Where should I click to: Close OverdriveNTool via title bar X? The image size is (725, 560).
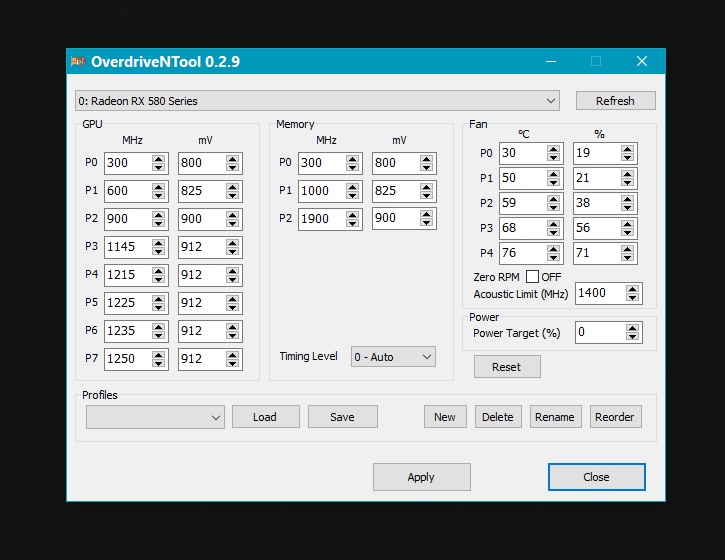click(x=642, y=61)
